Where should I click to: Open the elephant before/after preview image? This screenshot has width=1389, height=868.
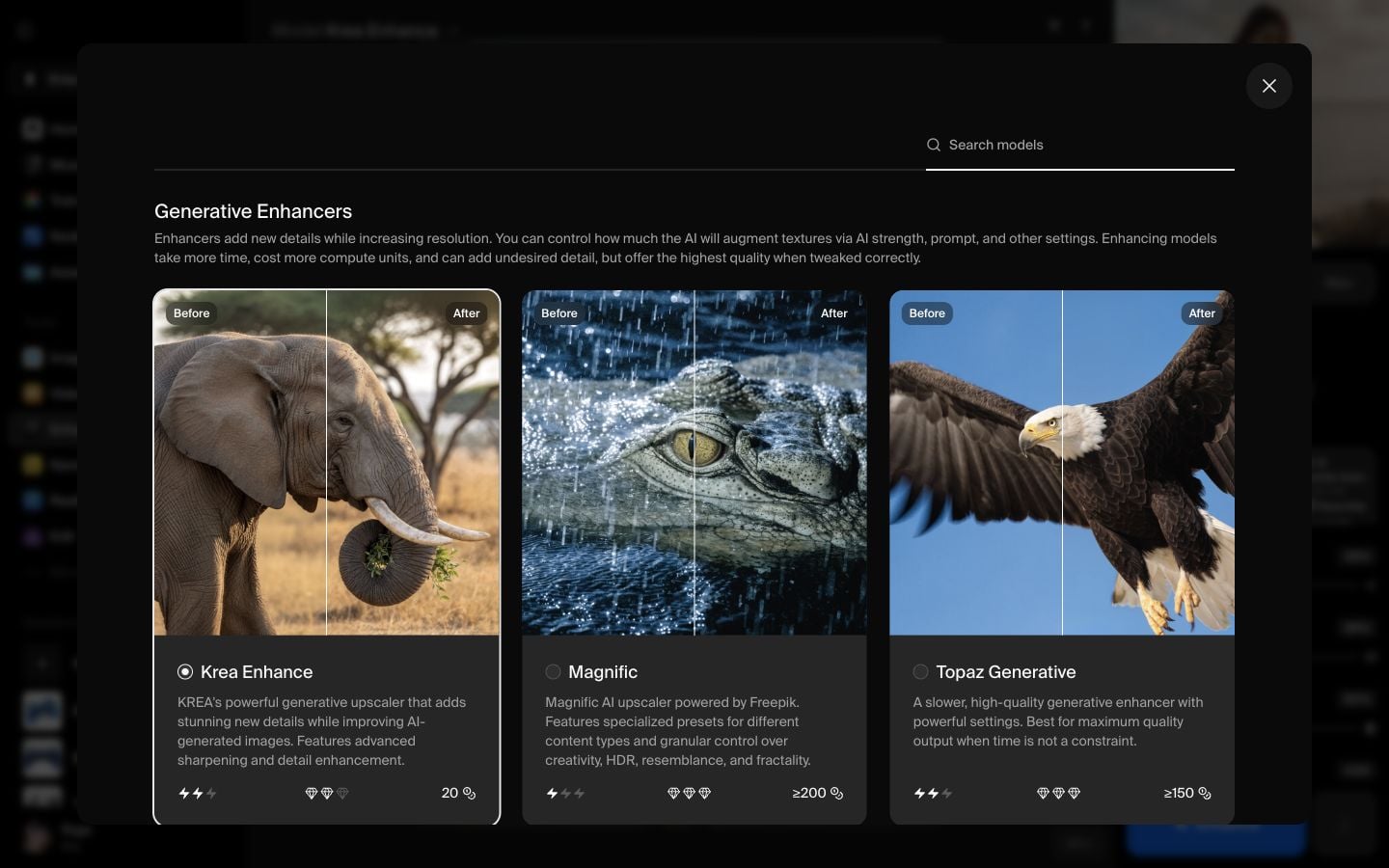click(327, 463)
